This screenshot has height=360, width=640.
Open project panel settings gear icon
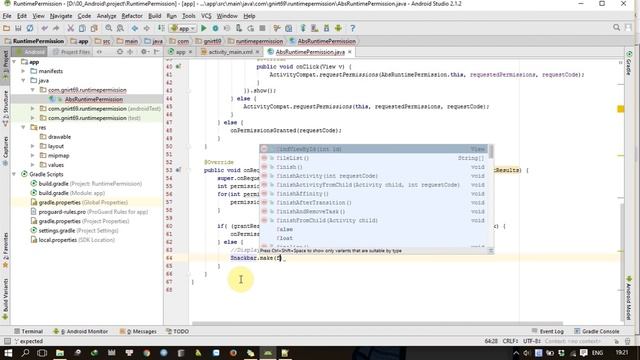(144, 52)
